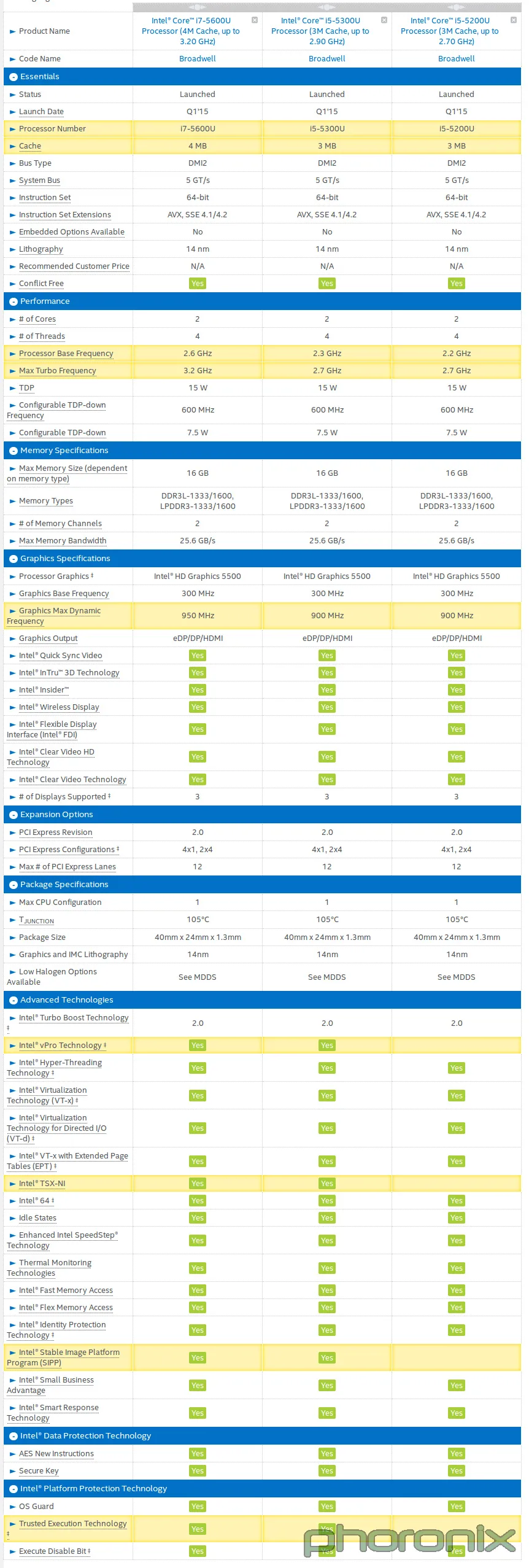Click the Graphics Output row label
Screen dimensions: 529x1568
[x=48, y=638]
